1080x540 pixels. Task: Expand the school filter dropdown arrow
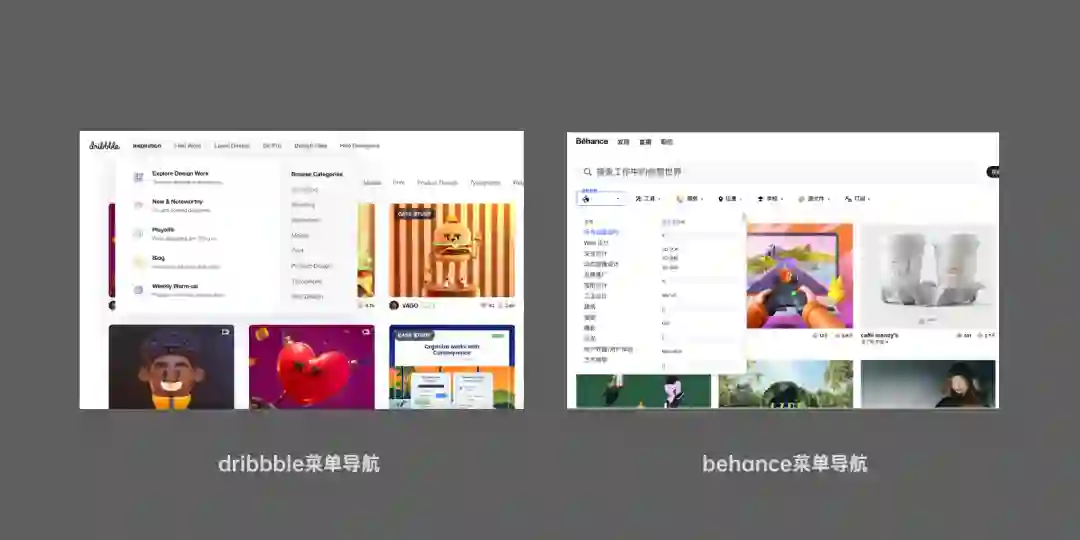(x=782, y=199)
